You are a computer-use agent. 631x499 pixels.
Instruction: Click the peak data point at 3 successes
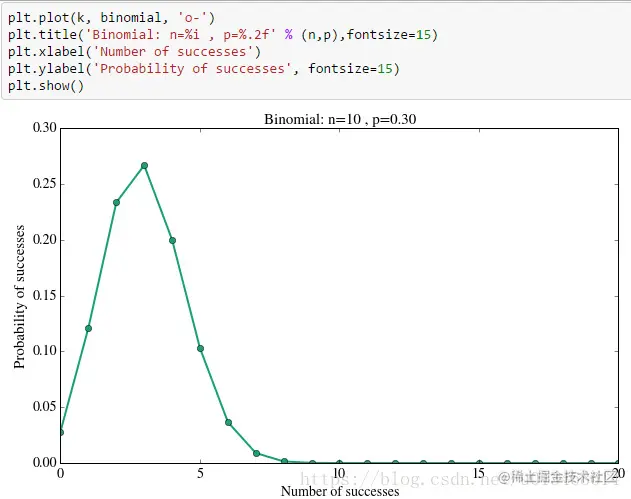click(144, 166)
